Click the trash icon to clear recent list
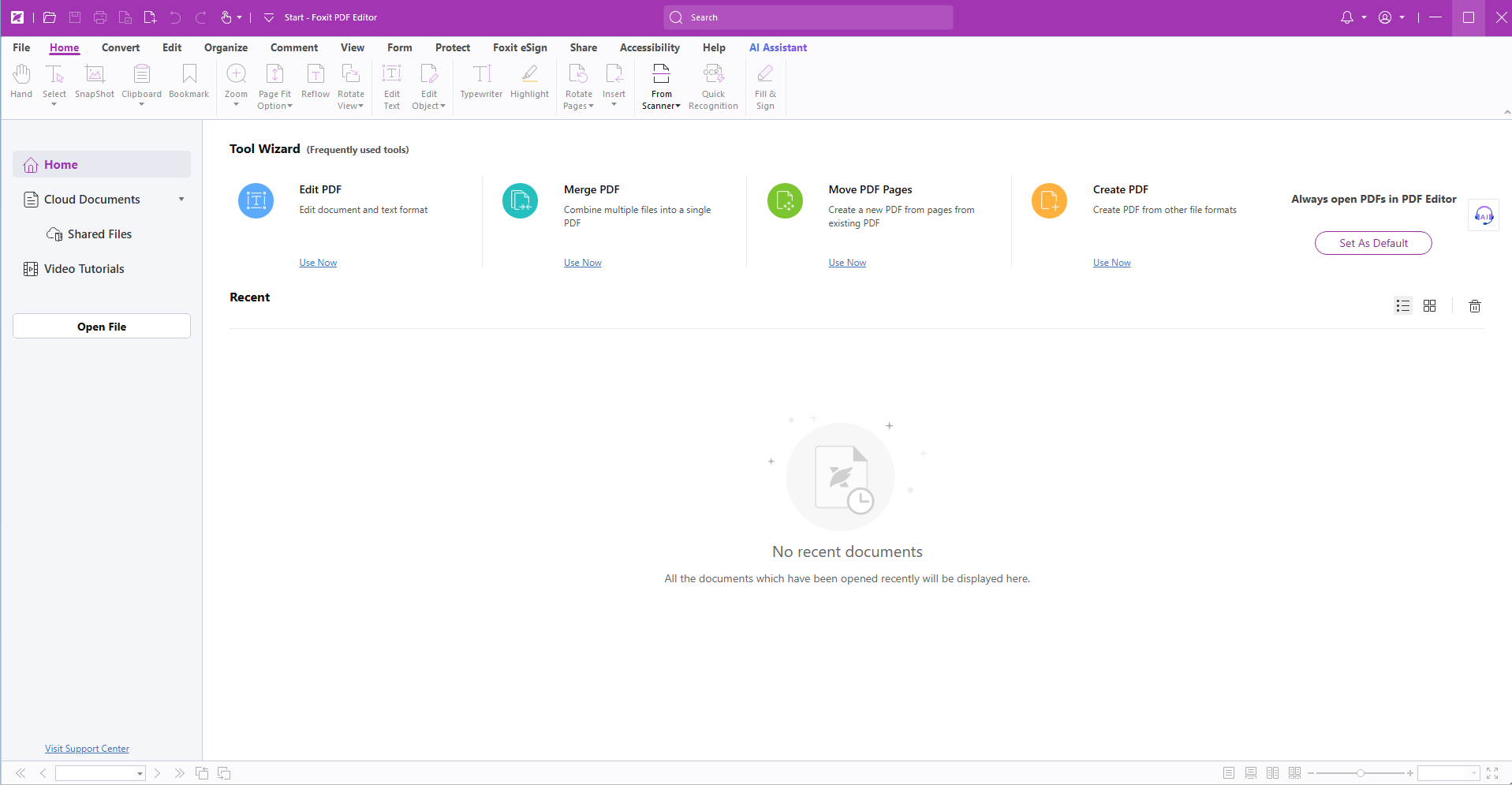The width and height of the screenshot is (1512, 785). (1475, 306)
